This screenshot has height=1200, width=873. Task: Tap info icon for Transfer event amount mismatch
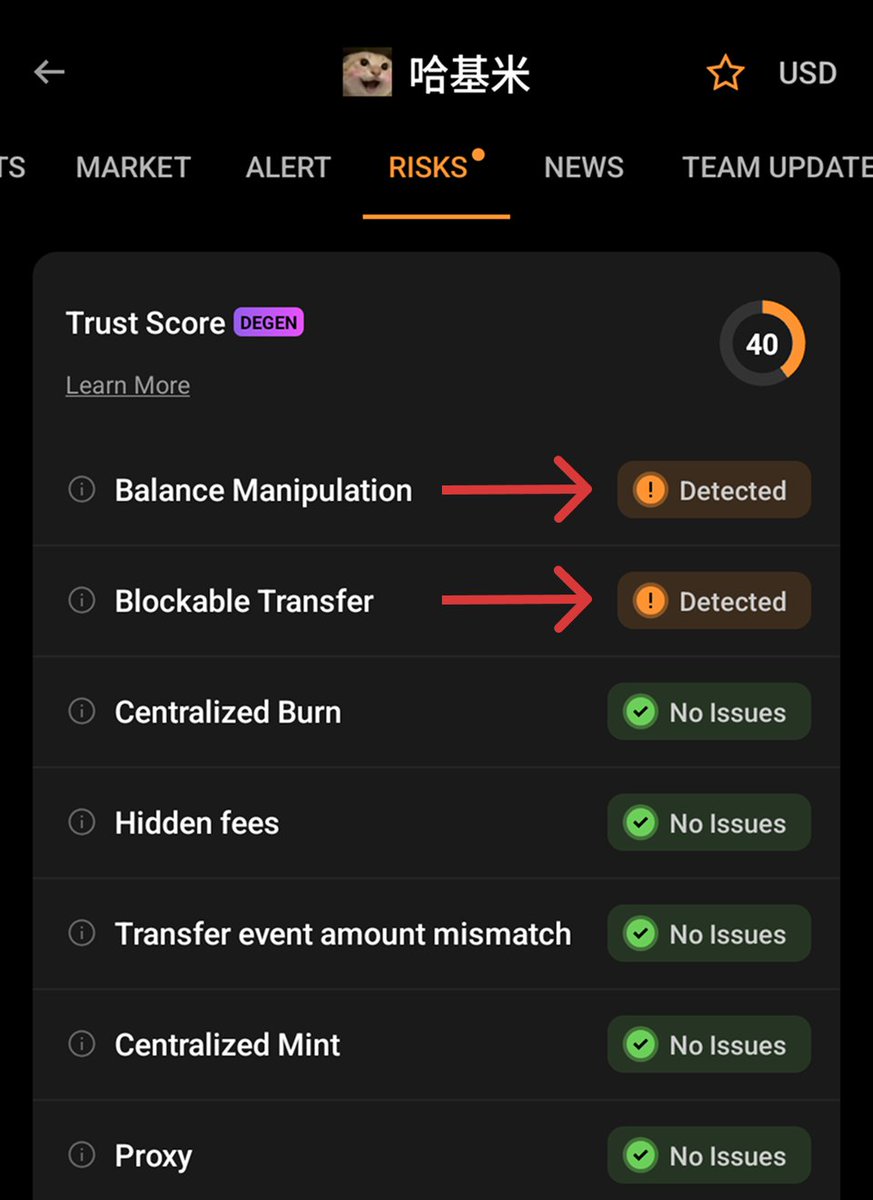click(81, 933)
